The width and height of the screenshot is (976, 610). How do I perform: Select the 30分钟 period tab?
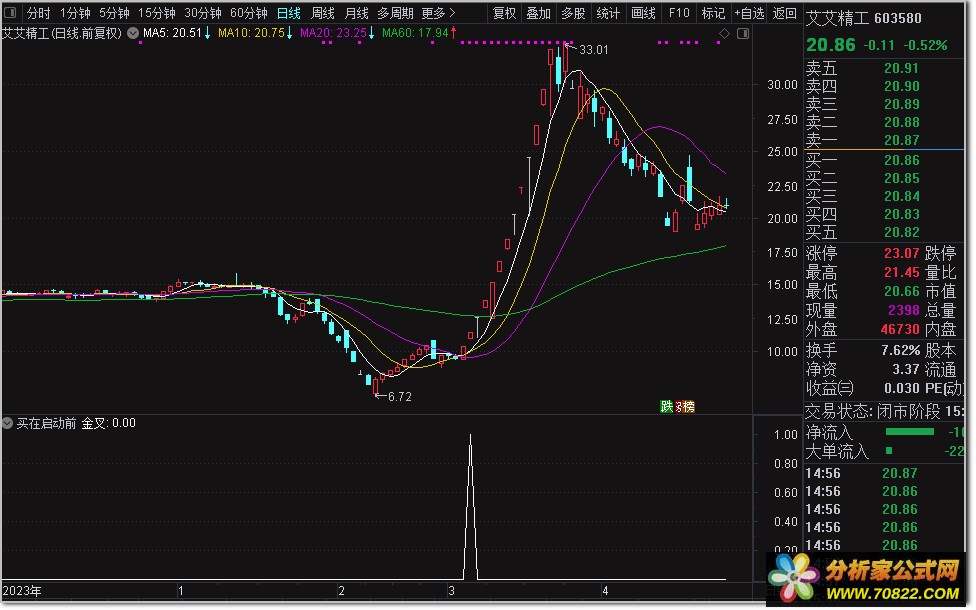click(202, 13)
